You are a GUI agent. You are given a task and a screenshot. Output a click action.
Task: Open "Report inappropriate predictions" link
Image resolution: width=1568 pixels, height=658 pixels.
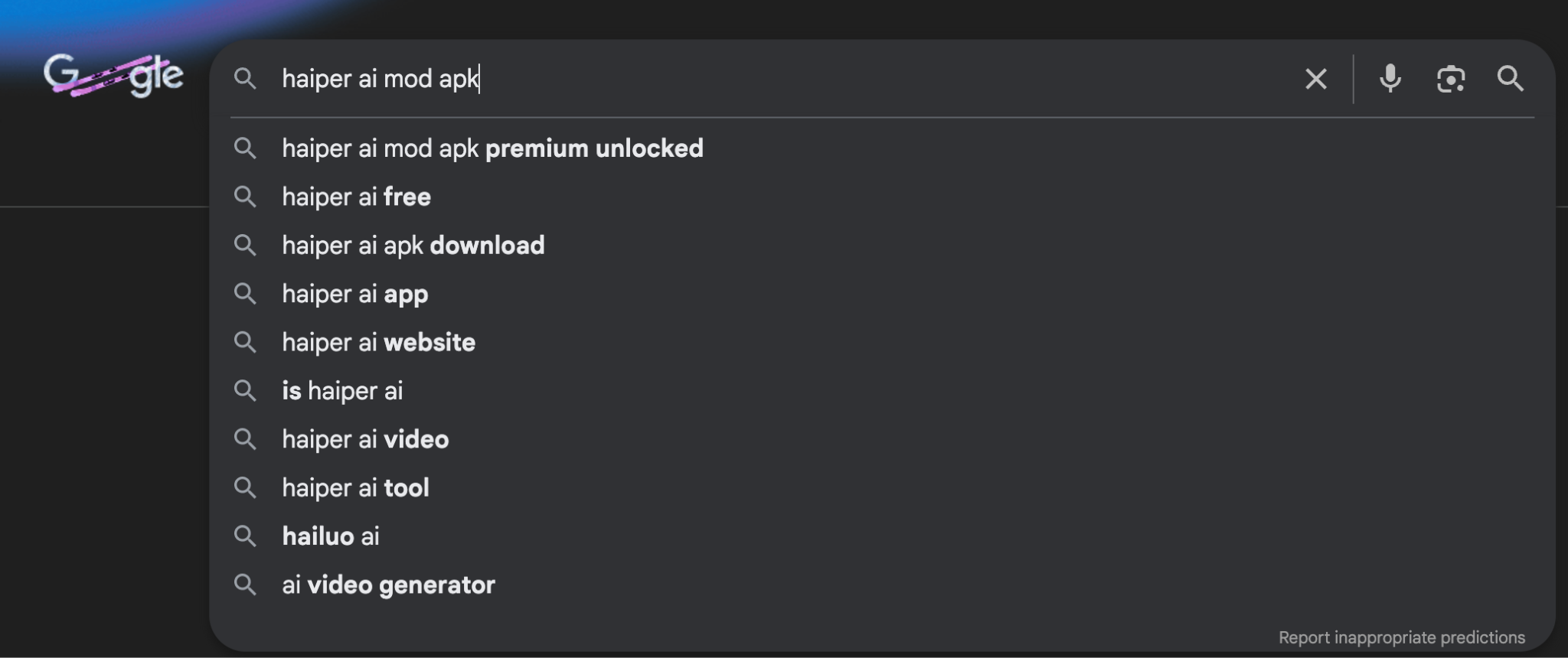click(x=1401, y=637)
